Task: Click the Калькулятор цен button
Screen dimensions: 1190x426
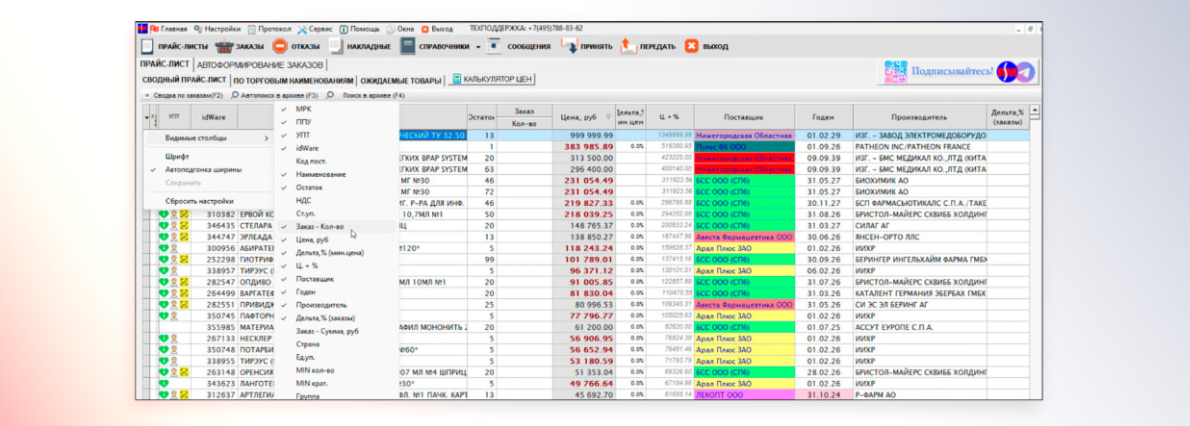Action: [x=492, y=80]
